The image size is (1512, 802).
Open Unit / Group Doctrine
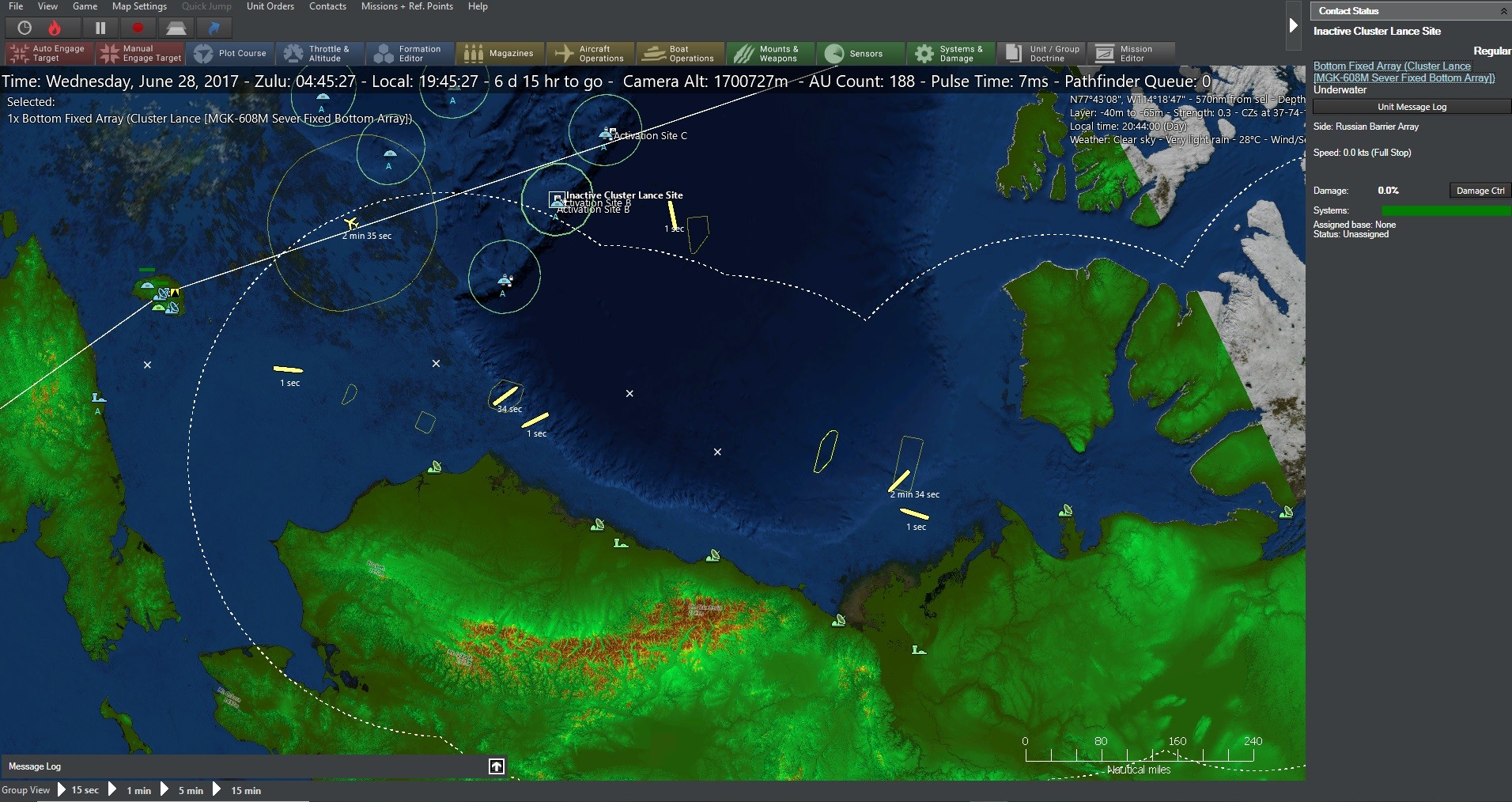coord(1041,53)
